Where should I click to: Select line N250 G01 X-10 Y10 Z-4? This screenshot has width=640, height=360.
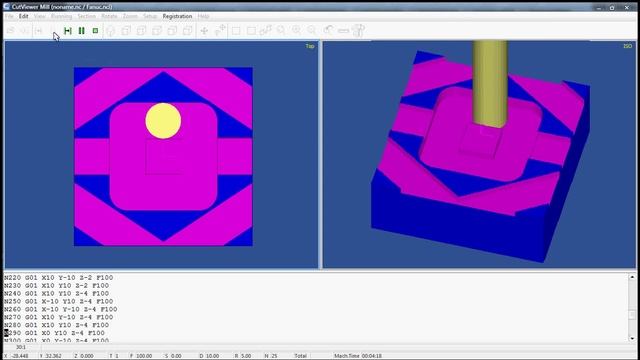pos(59,301)
